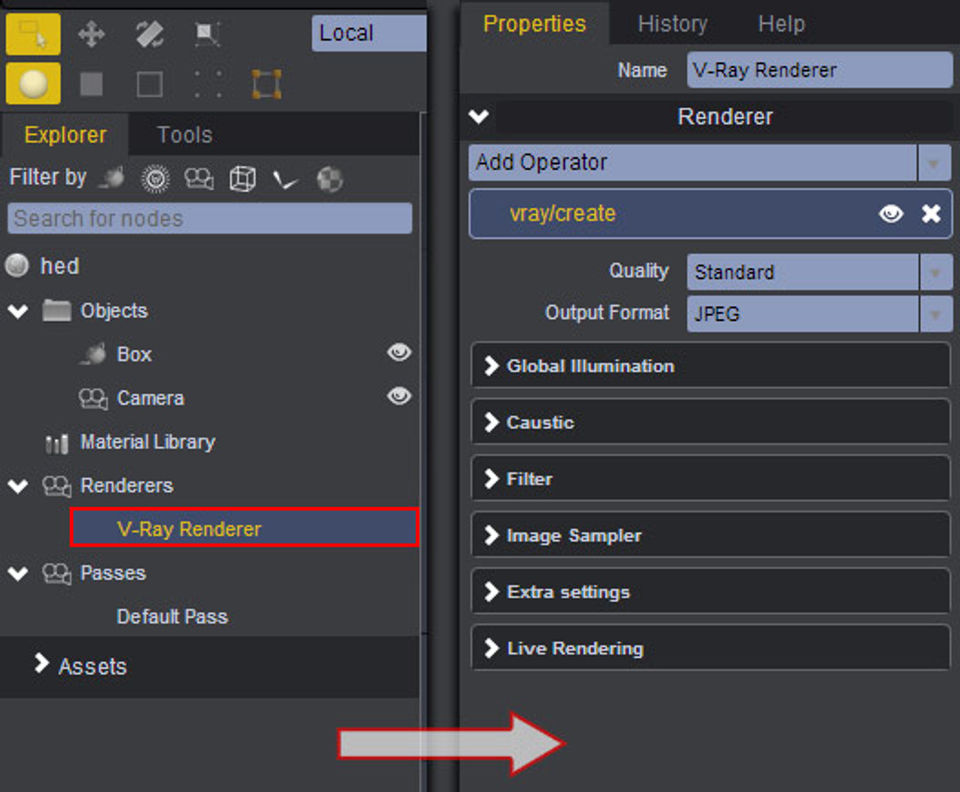Select the hed scene root
This screenshot has width=960, height=792.
59,266
